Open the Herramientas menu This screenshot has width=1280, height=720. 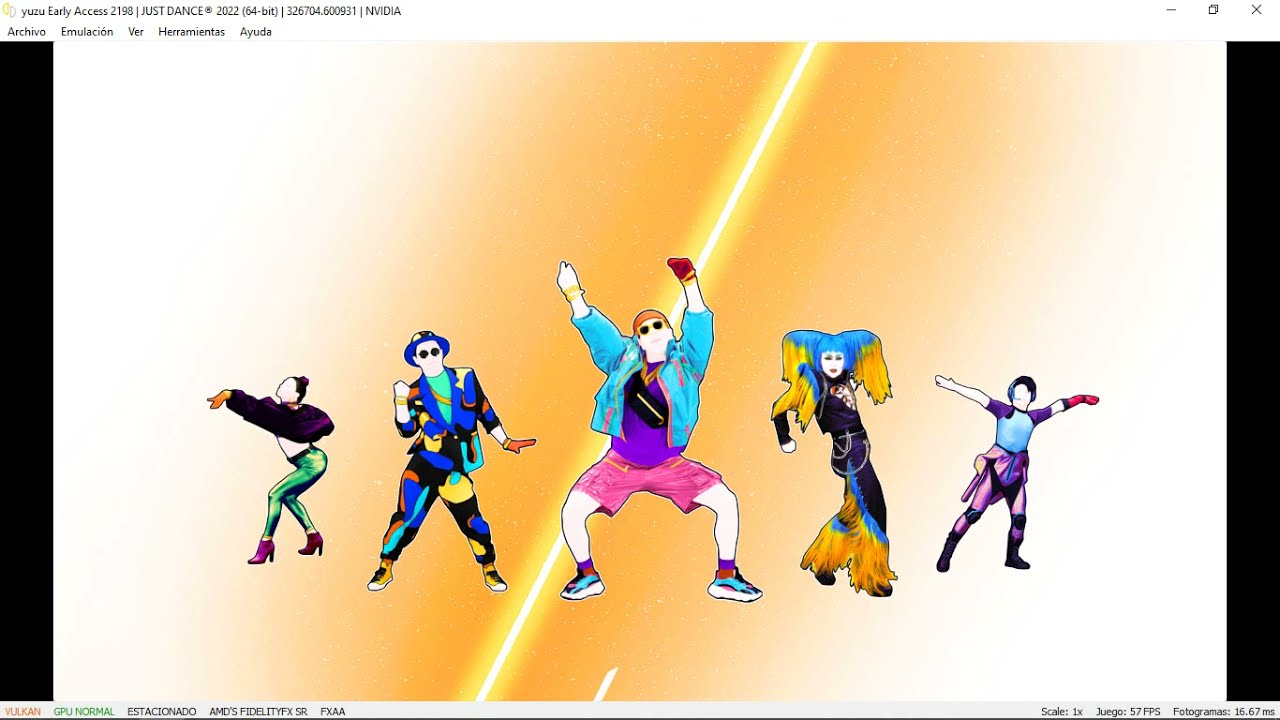[x=192, y=32]
